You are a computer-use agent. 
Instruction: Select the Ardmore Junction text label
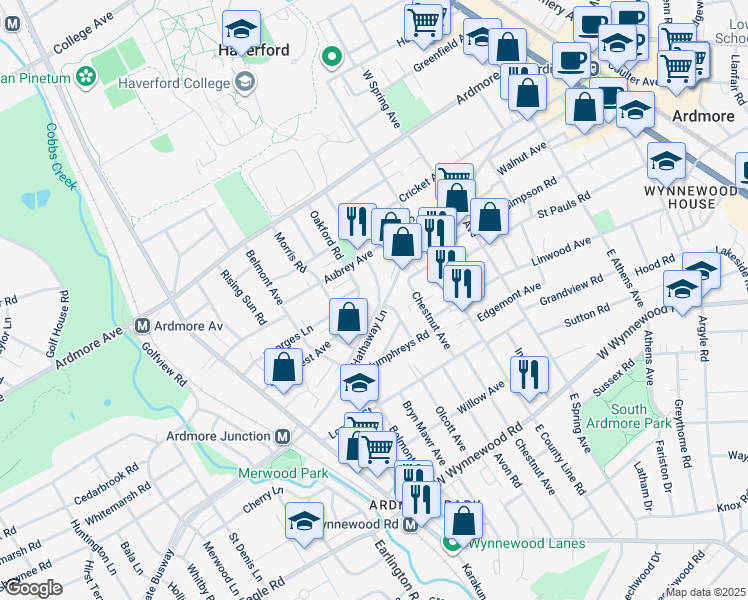[218, 436]
